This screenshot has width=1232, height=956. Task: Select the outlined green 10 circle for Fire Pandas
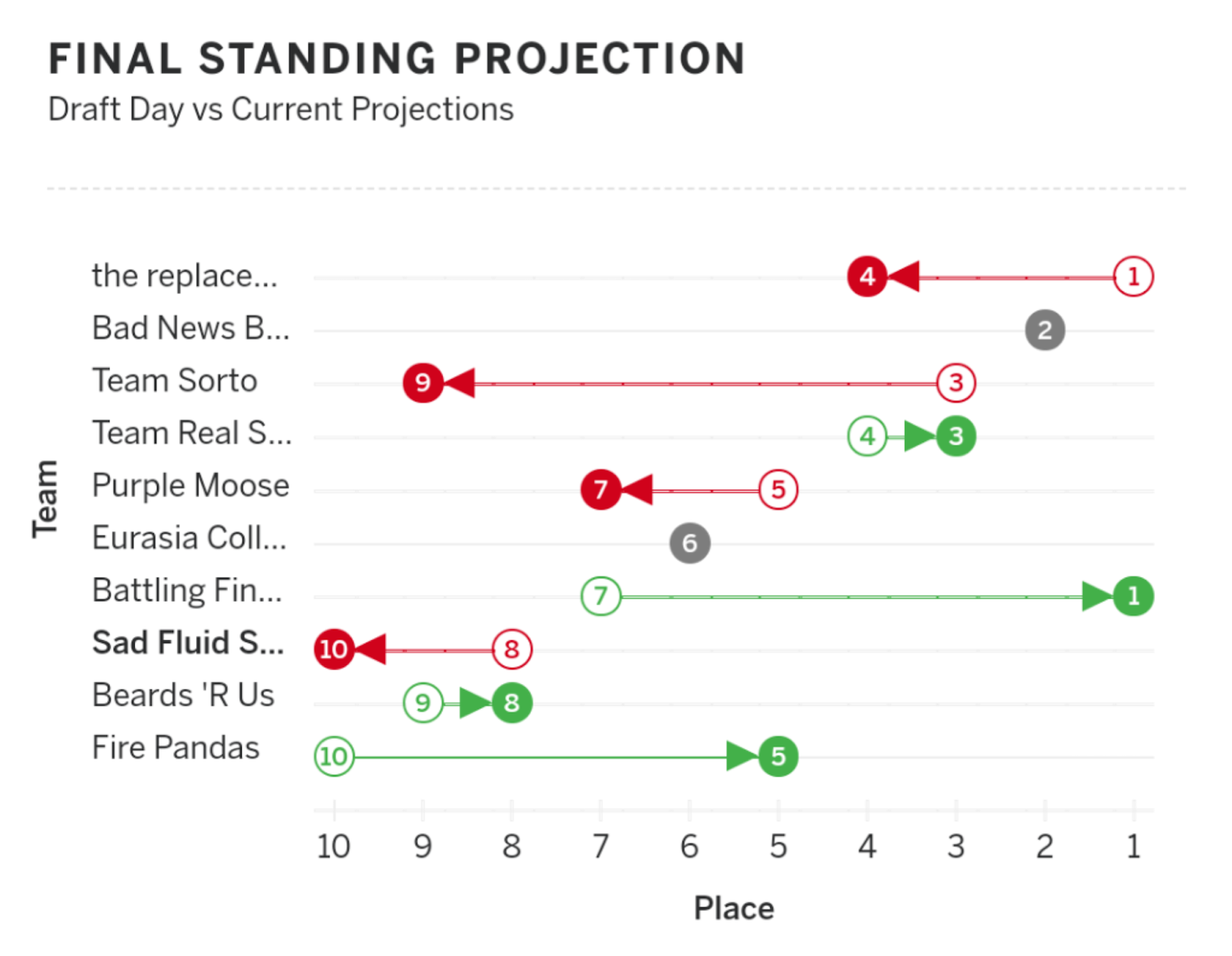coord(333,756)
